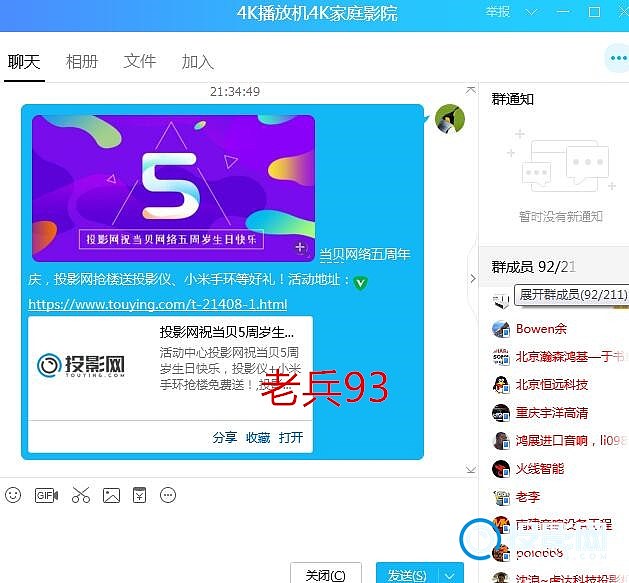Click 分享 on the link card
This screenshot has width=629, height=583.
(225, 437)
